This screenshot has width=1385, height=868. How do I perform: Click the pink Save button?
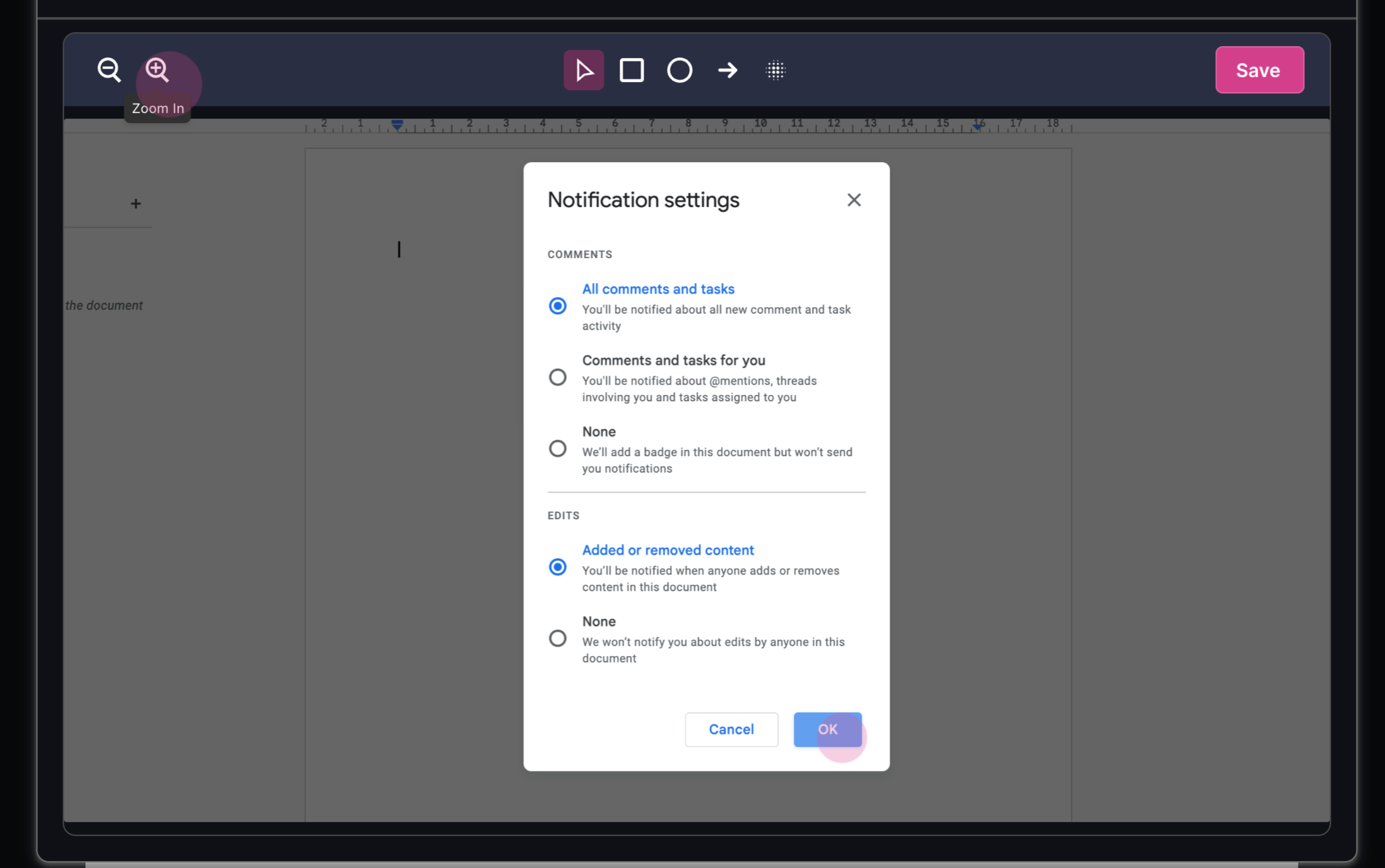[1259, 70]
